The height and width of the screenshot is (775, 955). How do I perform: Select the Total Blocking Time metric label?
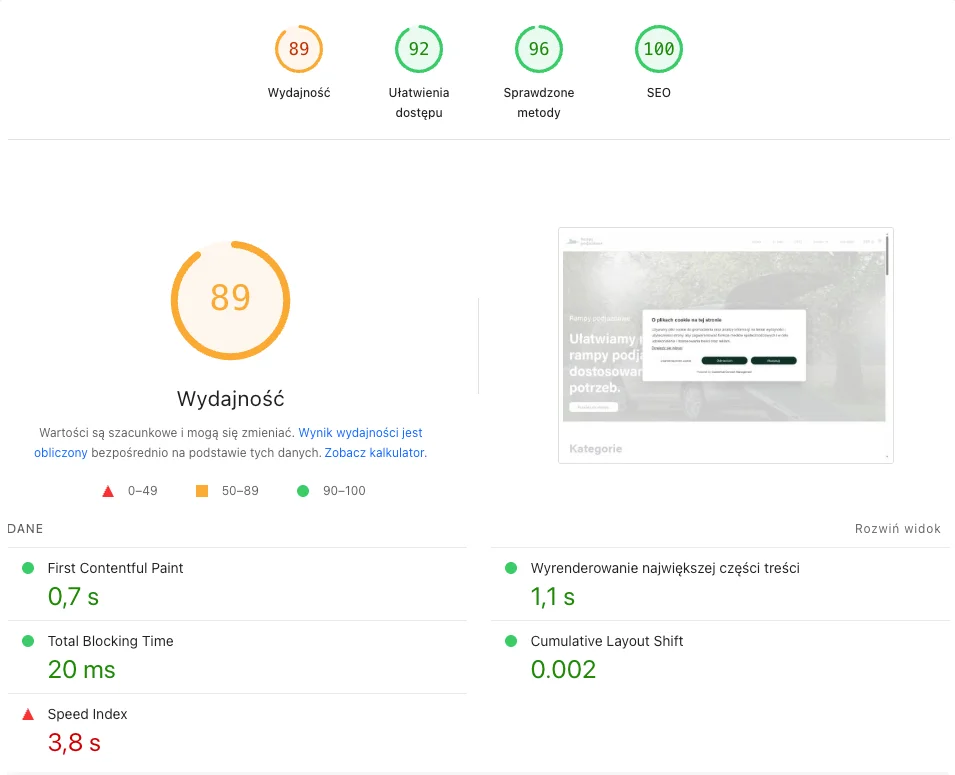pos(110,641)
